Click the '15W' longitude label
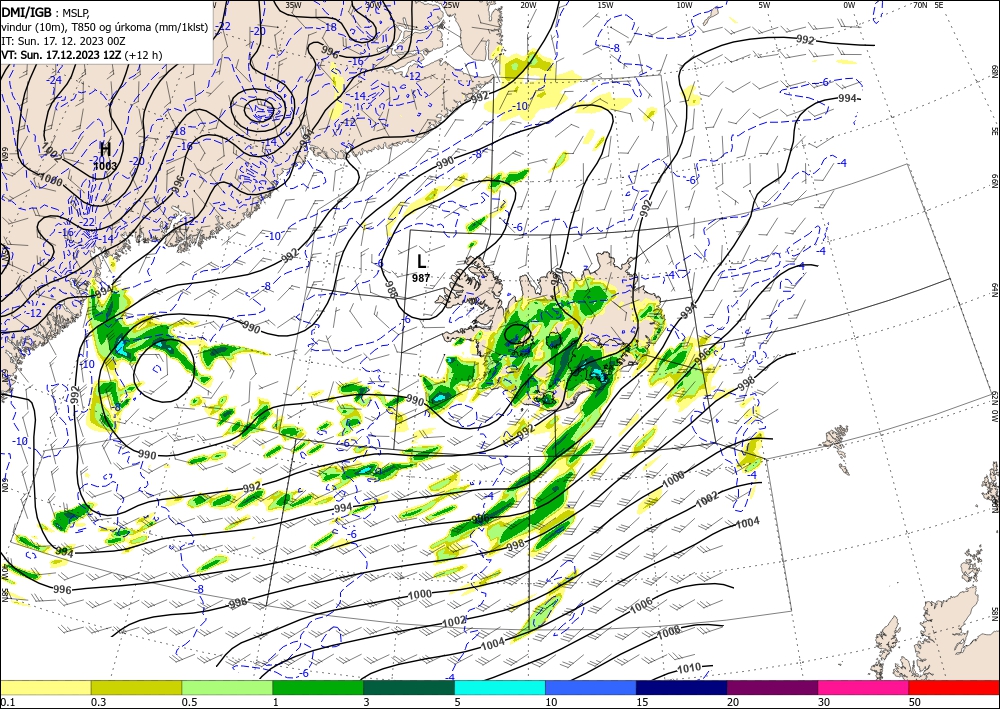 (x=605, y=5)
